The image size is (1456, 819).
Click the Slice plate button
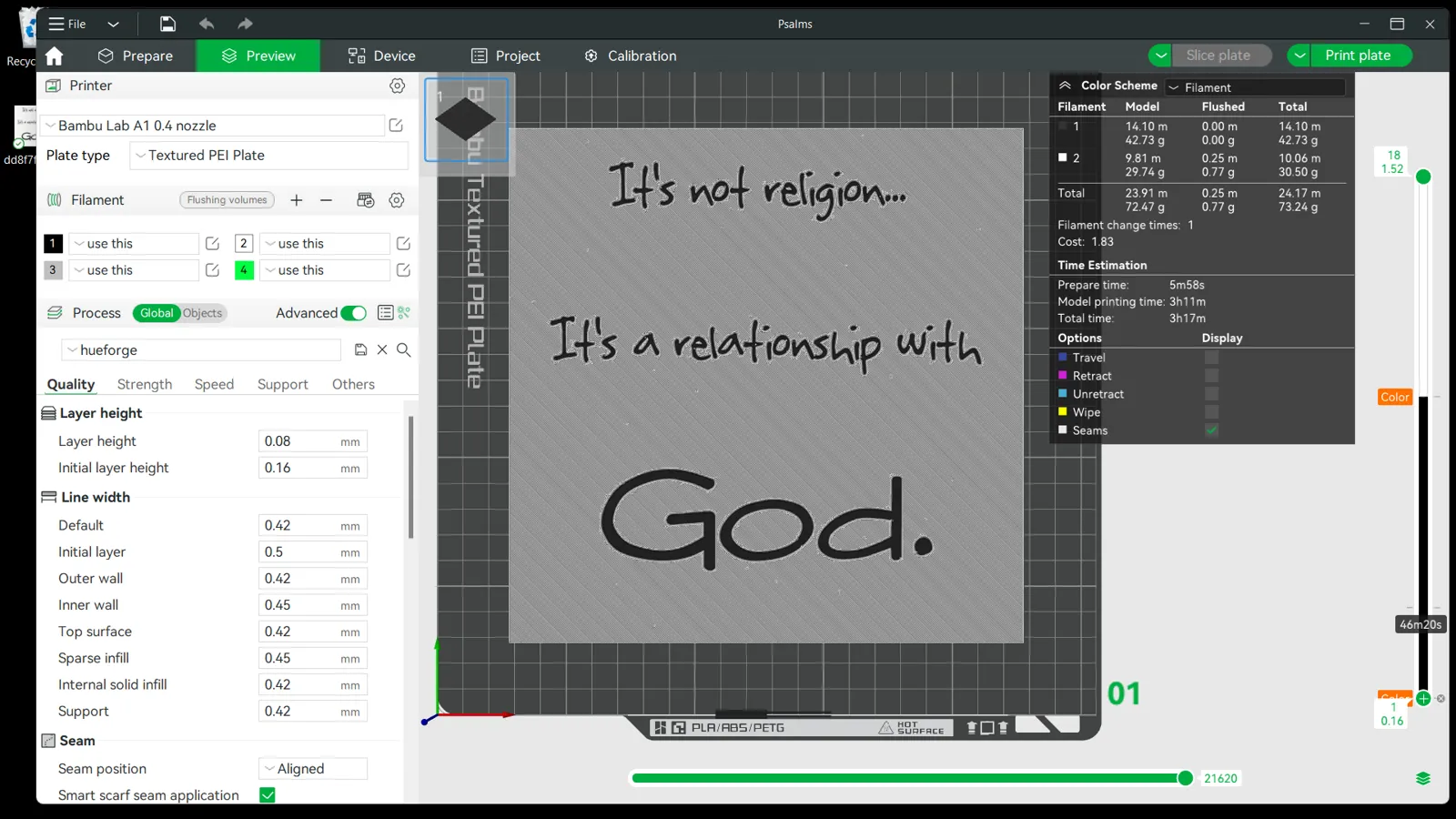(1220, 56)
